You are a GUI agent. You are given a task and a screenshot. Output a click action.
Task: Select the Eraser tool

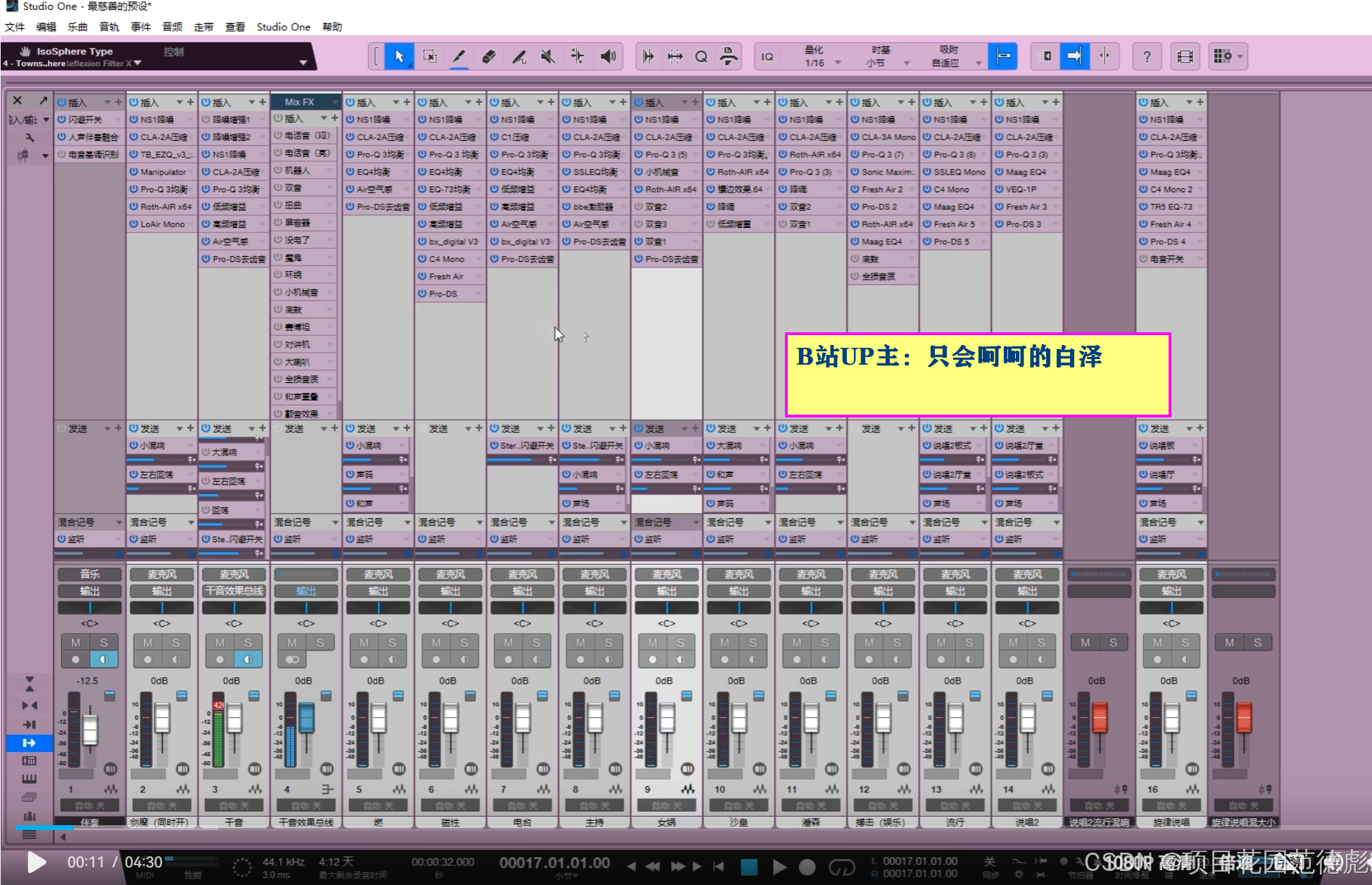tap(489, 56)
